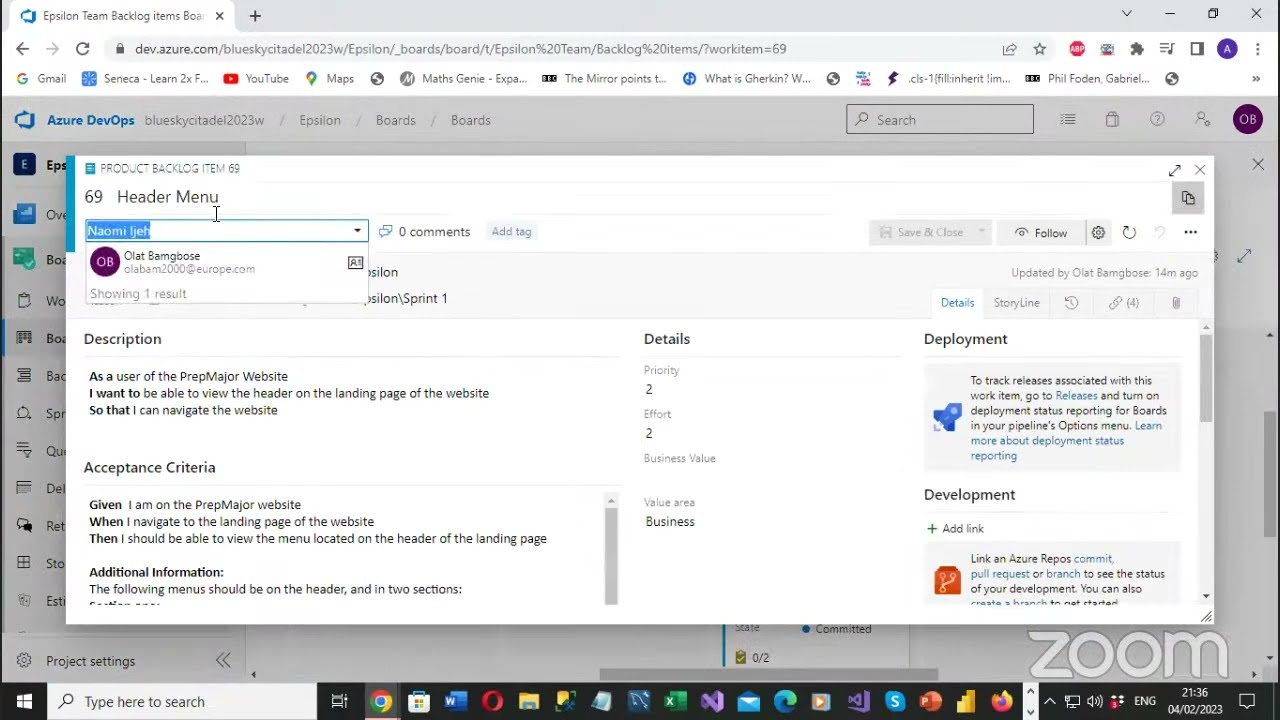Add a tag to the work item
The height and width of the screenshot is (720, 1280).
pos(511,231)
